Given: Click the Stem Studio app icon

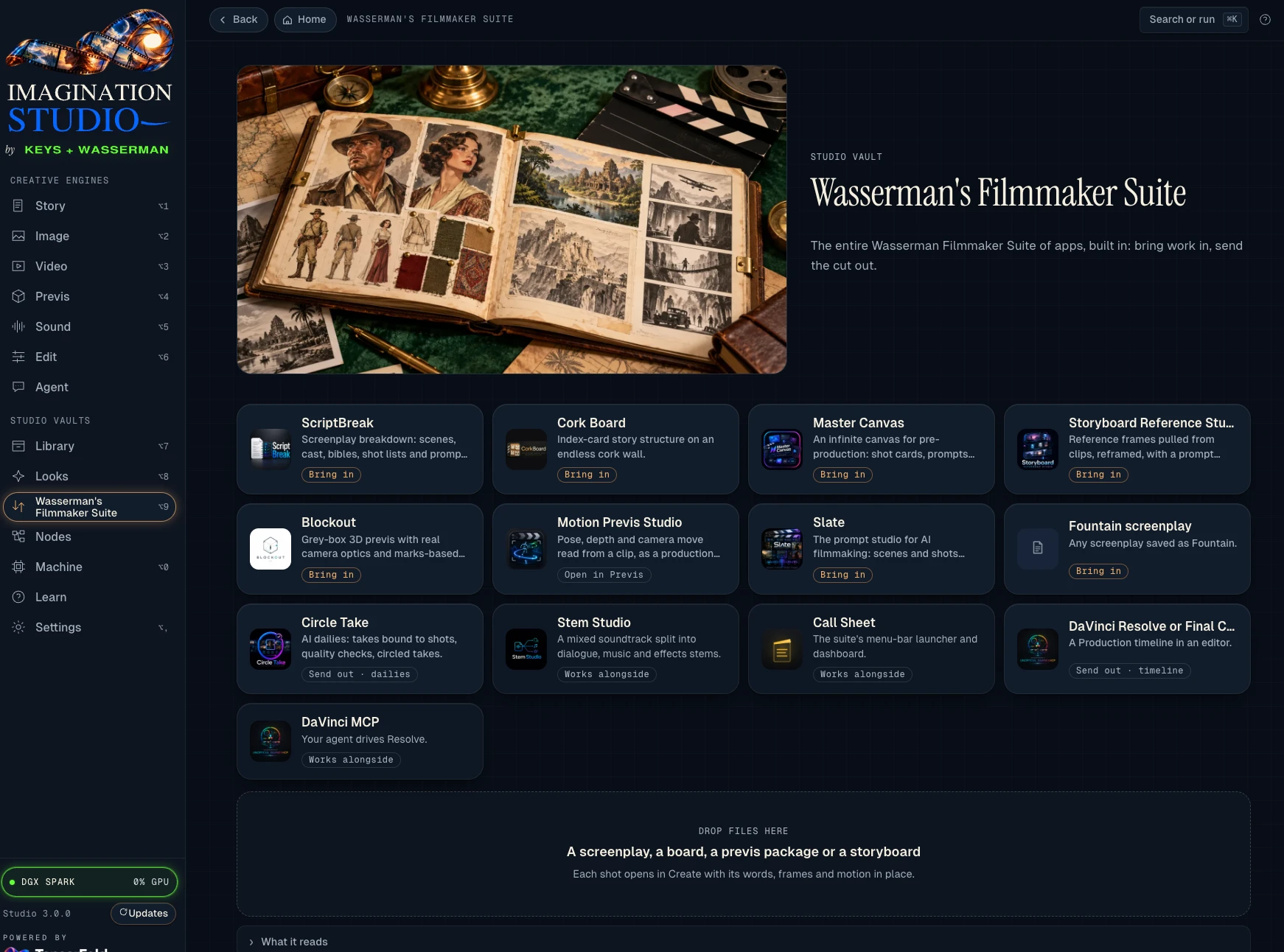Looking at the screenshot, I should click(x=526, y=649).
